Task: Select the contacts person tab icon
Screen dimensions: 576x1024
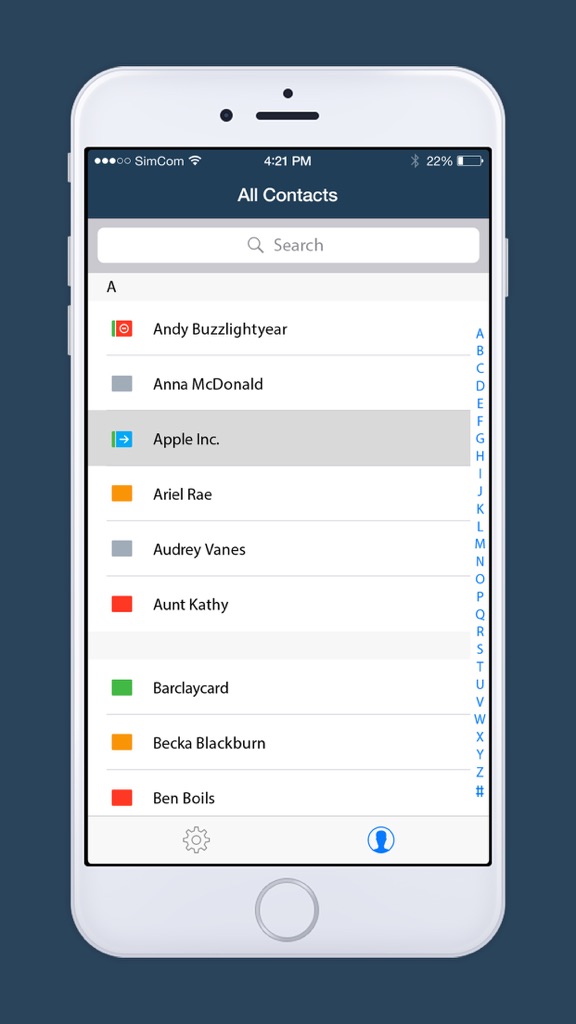Action: pyautogui.click(x=381, y=840)
